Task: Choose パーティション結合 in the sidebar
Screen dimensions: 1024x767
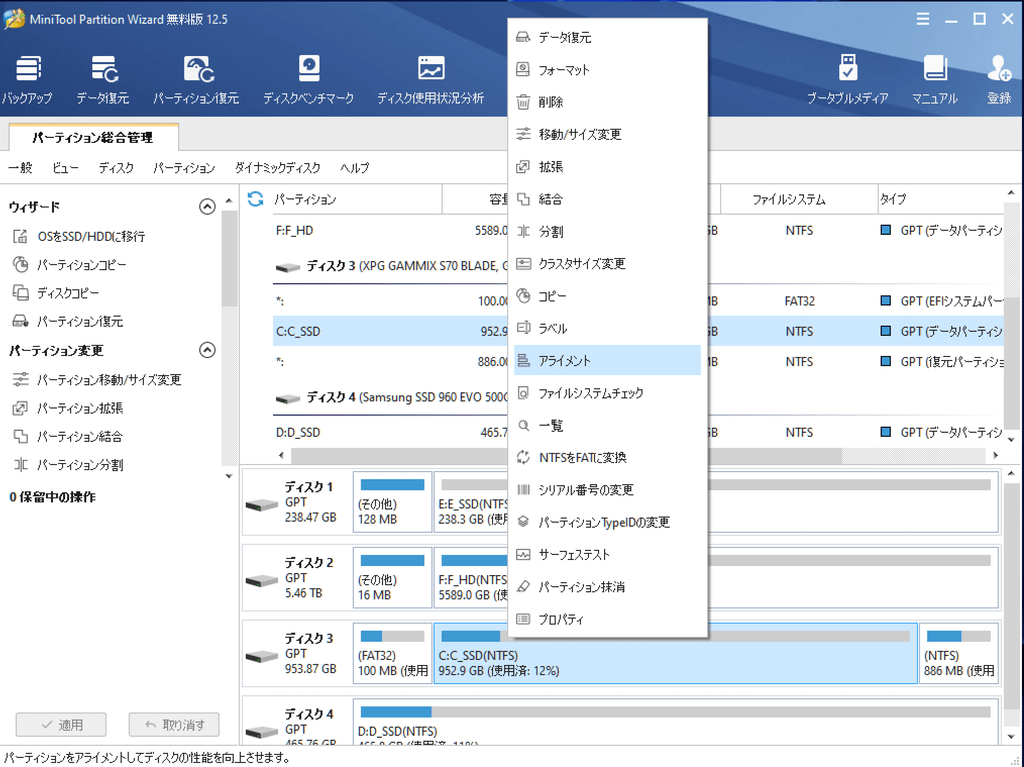Action: [x=68, y=436]
